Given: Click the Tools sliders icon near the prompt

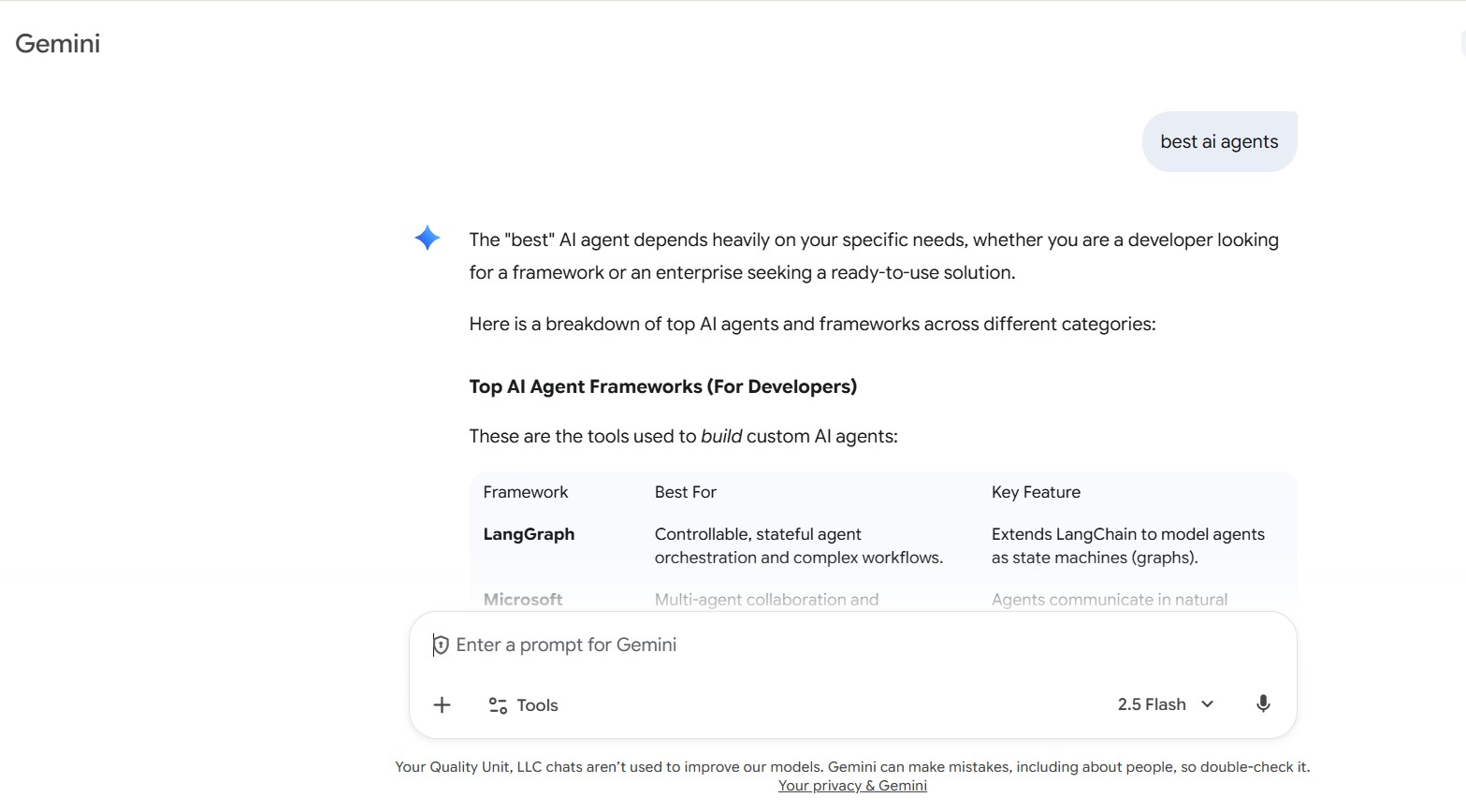Looking at the screenshot, I should tap(498, 704).
